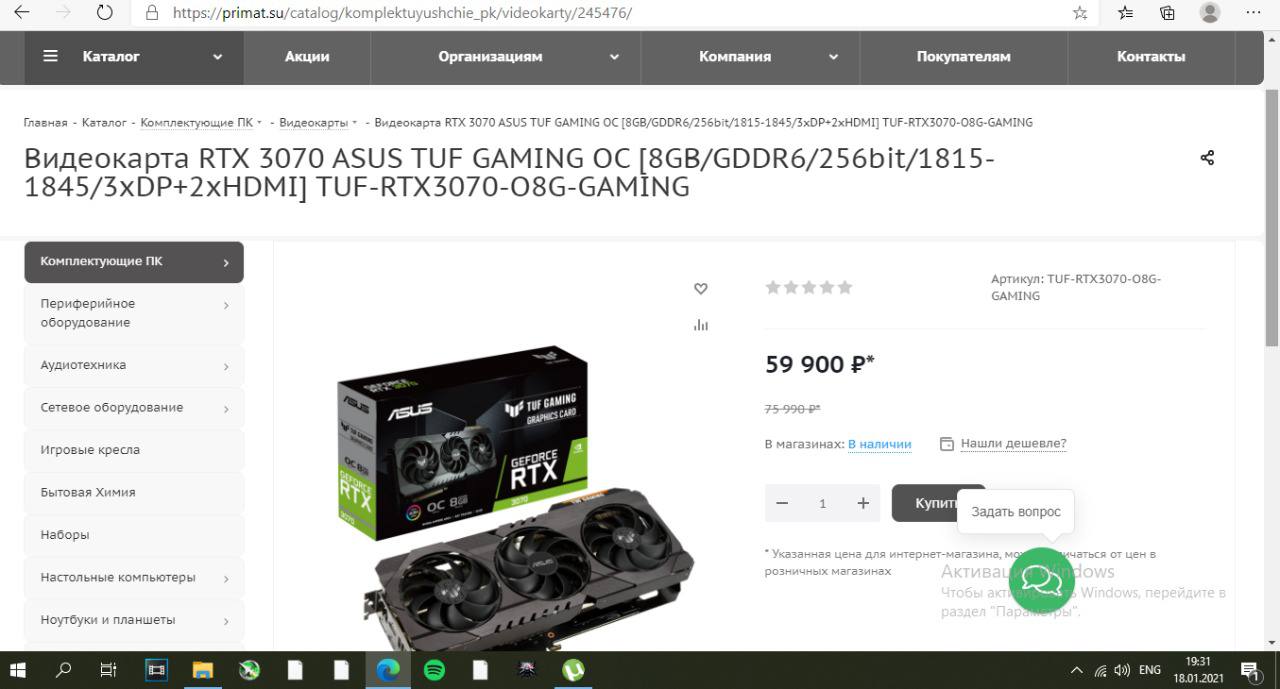
Task: Open the Контакты menu item
Action: tap(1151, 57)
